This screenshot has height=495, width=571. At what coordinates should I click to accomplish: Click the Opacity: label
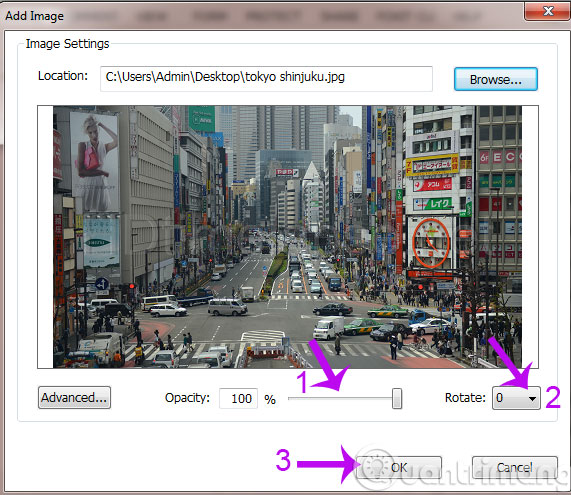point(187,398)
